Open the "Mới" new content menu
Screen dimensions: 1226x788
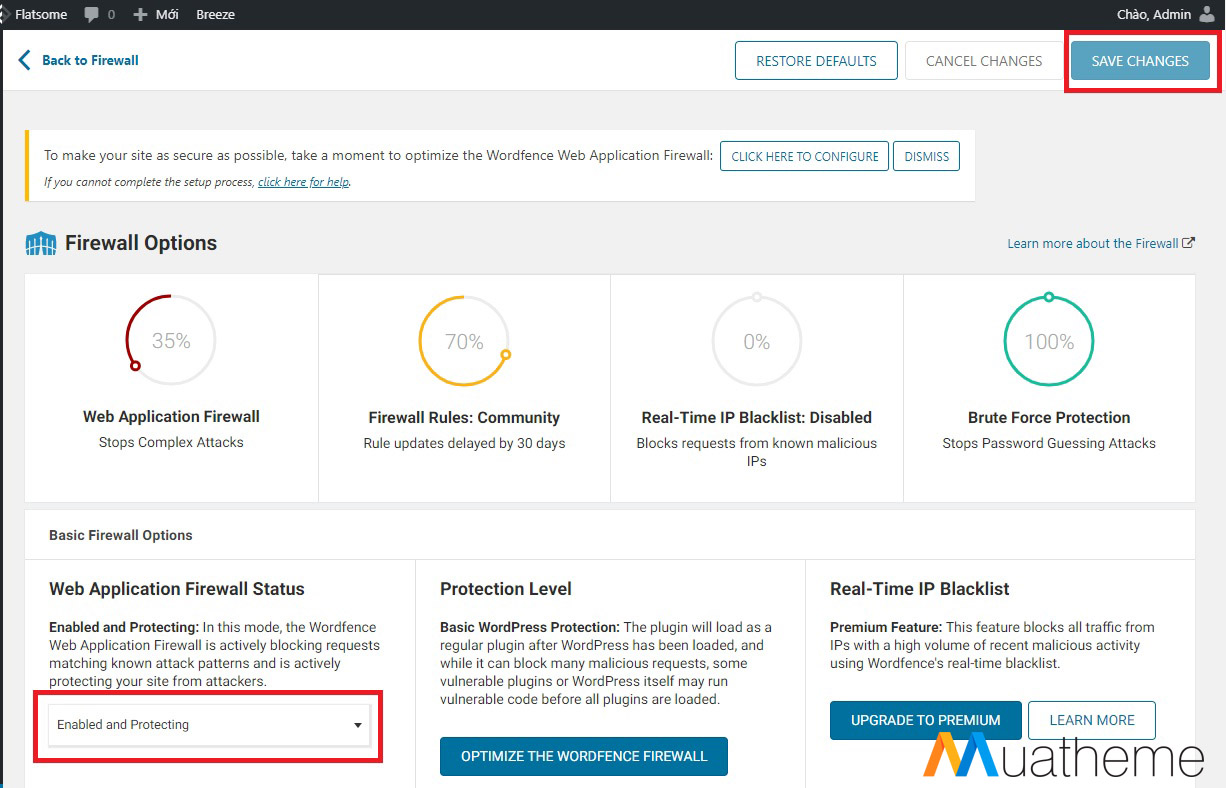pos(155,15)
